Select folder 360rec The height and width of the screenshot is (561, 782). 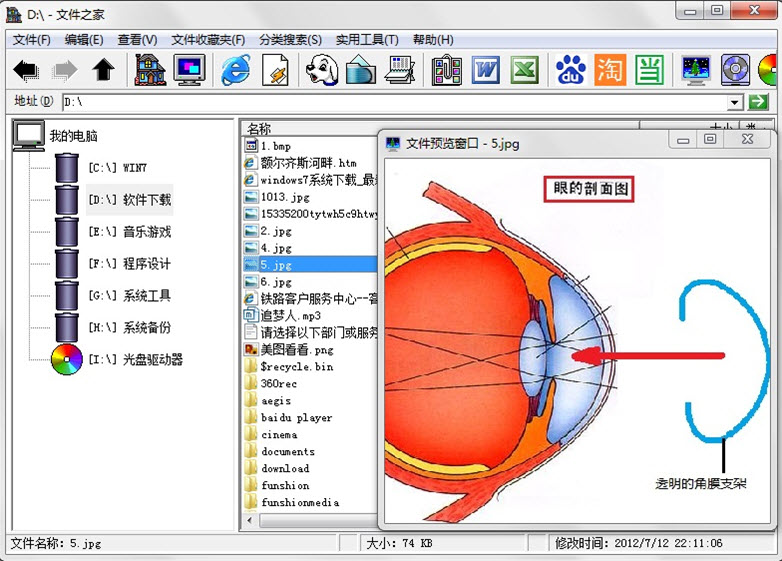(278, 383)
